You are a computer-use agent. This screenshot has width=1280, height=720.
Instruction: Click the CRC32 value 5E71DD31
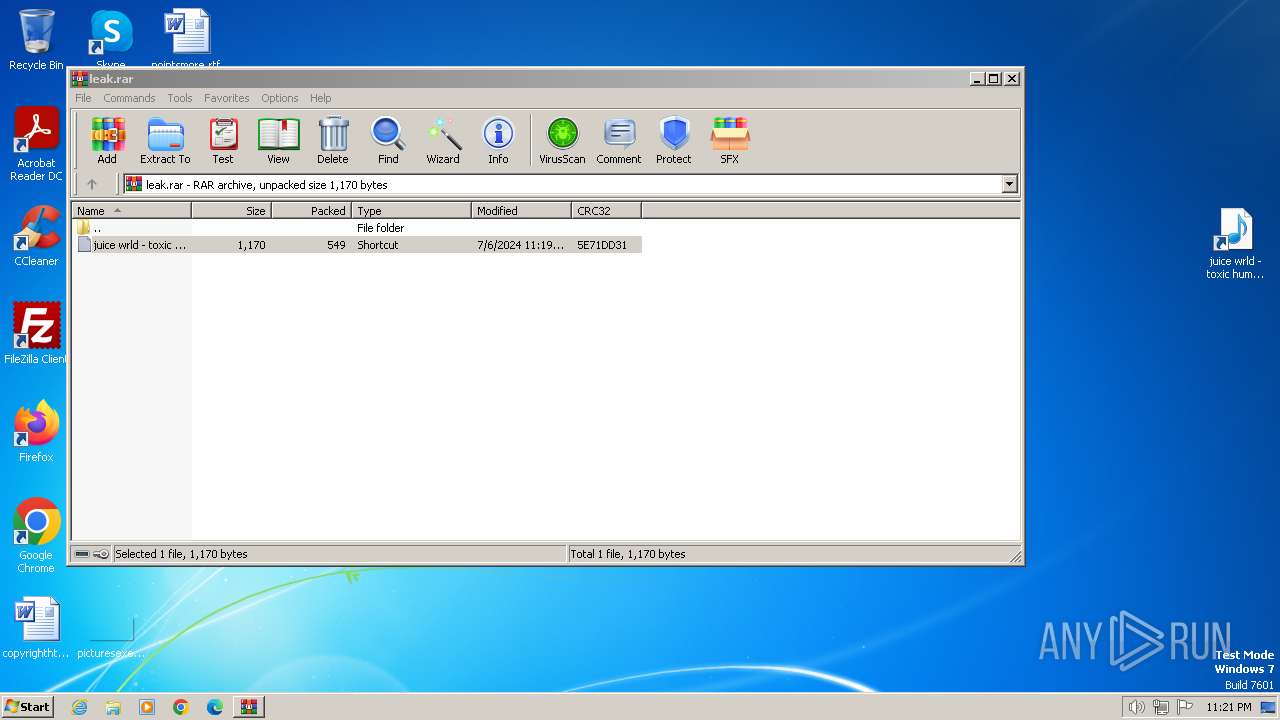click(x=602, y=245)
